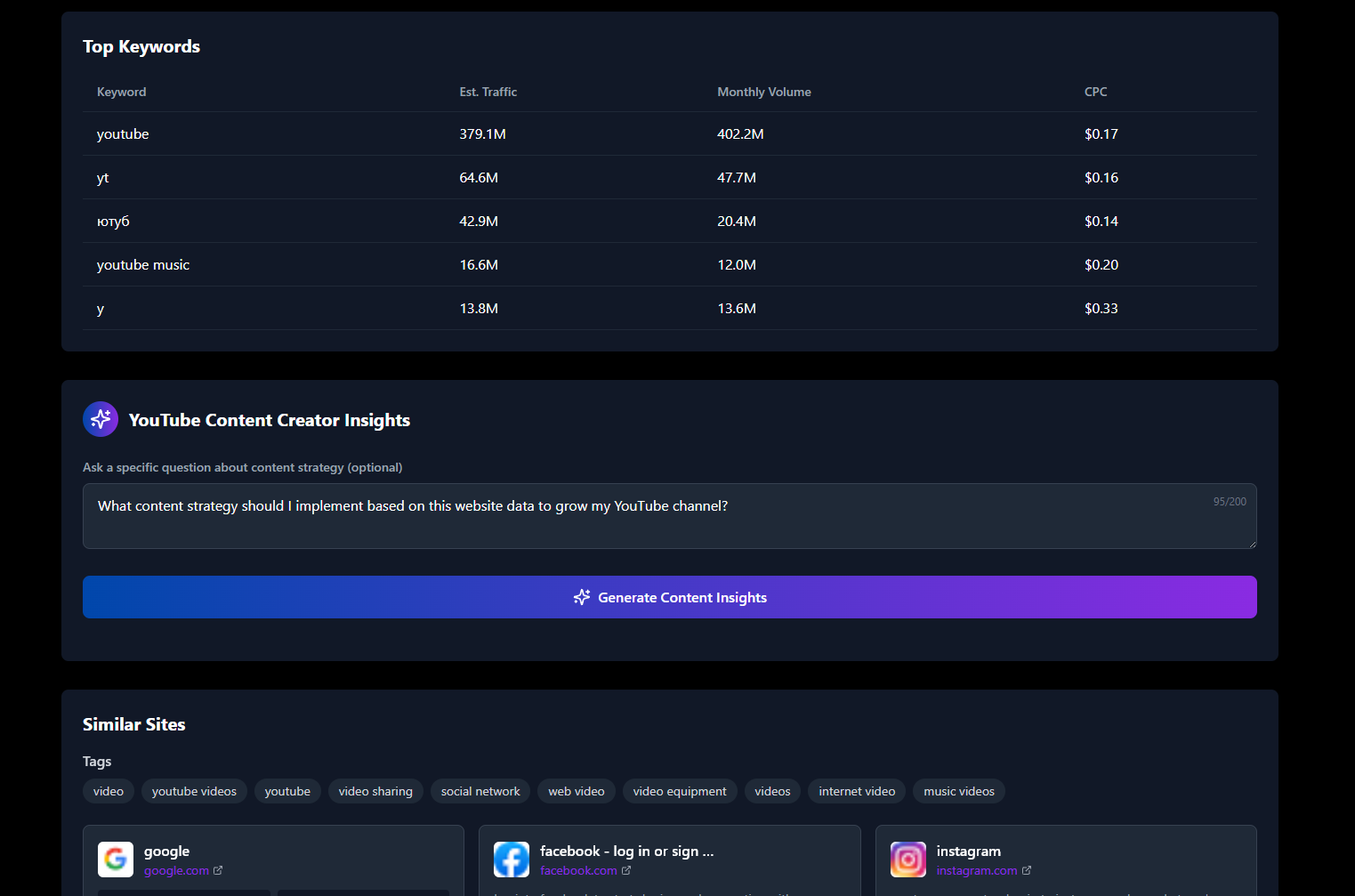Click the 13.6M monthly volume value
The height and width of the screenshot is (896, 1355).
point(737,308)
